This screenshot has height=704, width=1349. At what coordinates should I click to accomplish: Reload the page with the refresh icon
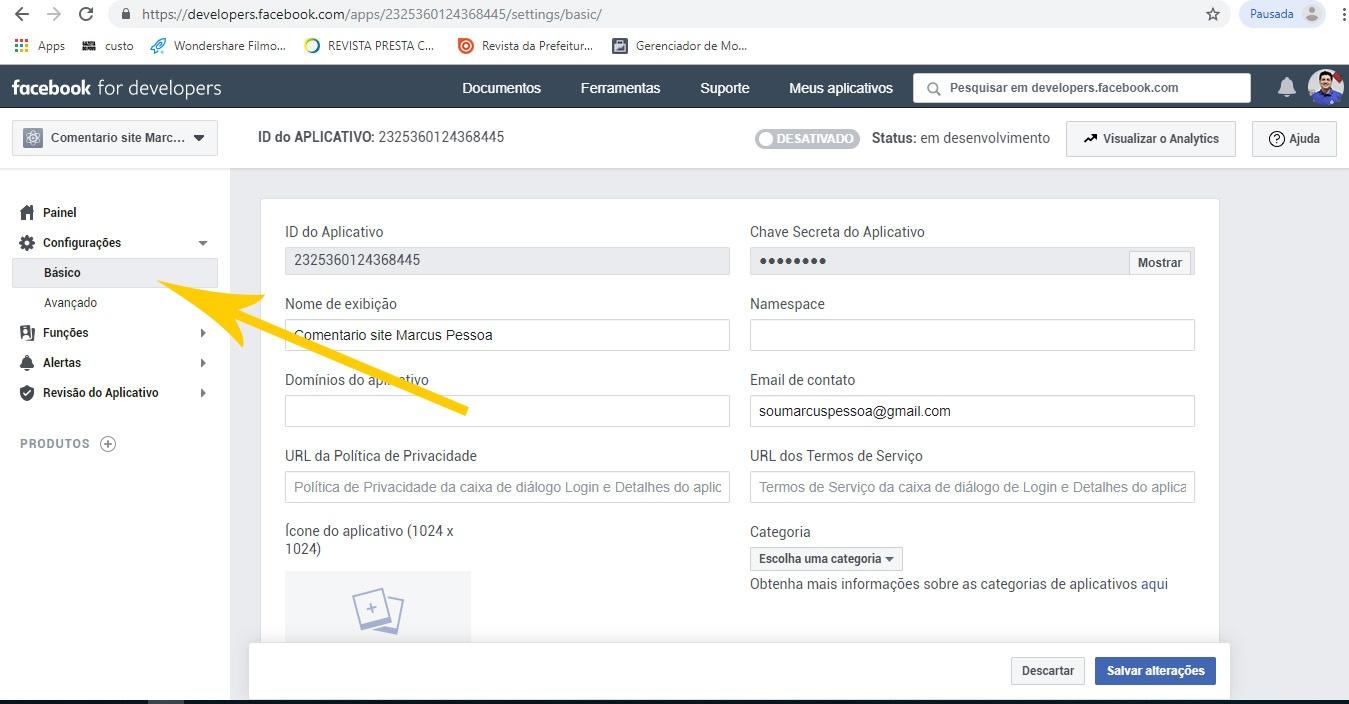click(x=86, y=14)
